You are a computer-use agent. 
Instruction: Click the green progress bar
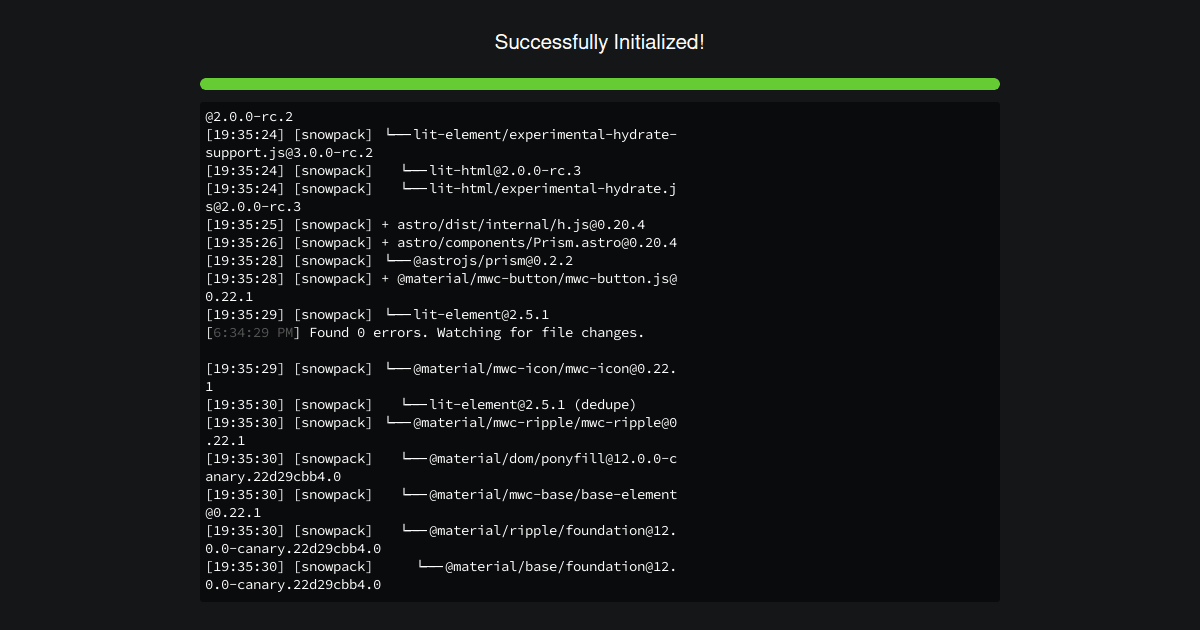coord(600,84)
